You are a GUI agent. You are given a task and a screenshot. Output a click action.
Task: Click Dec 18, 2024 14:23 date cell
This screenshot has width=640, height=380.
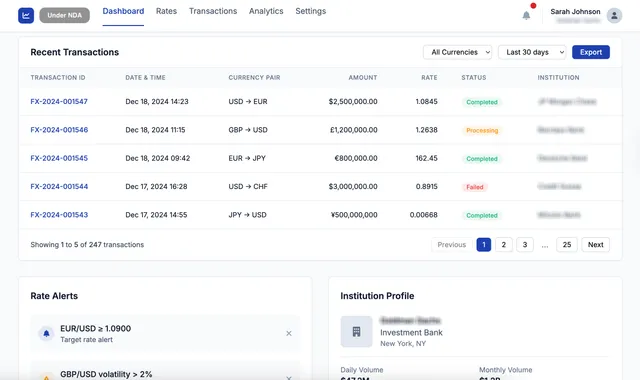pos(157,102)
